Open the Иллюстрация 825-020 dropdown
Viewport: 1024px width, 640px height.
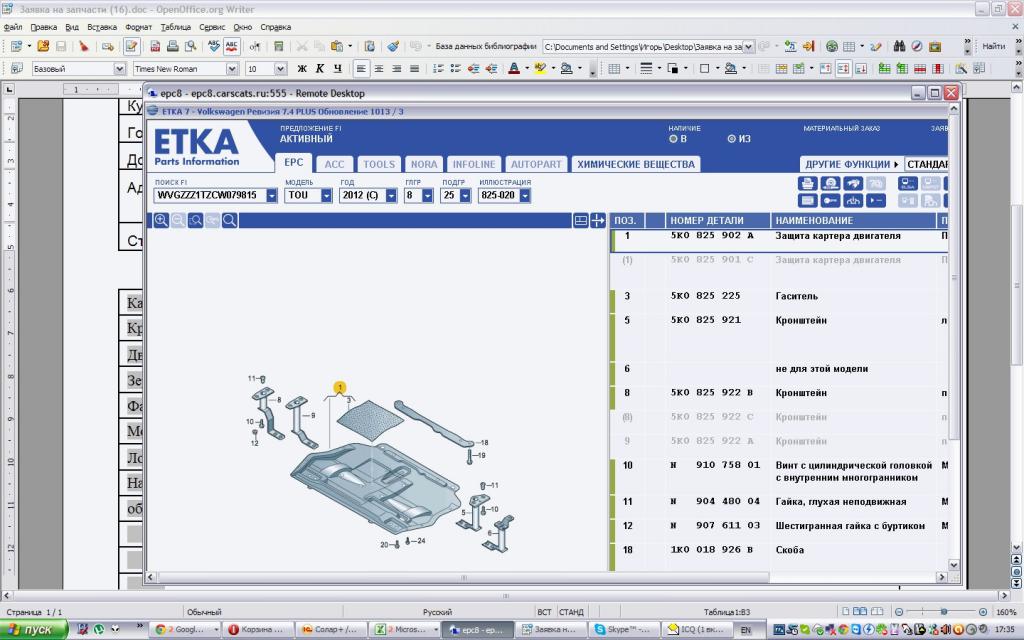pyautogui.click(x=525, y=195)
